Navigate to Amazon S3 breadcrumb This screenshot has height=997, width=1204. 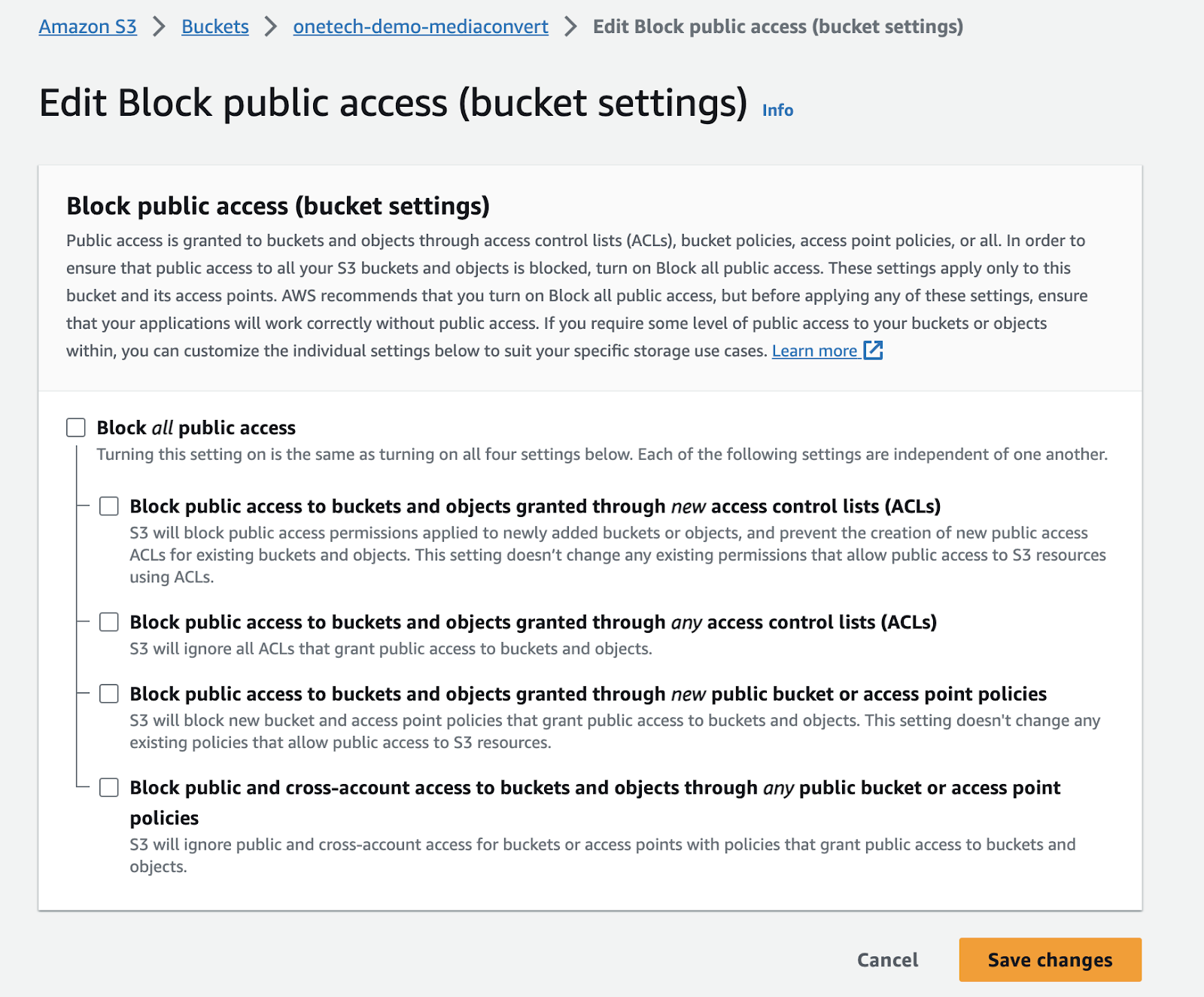click(87, 26)
